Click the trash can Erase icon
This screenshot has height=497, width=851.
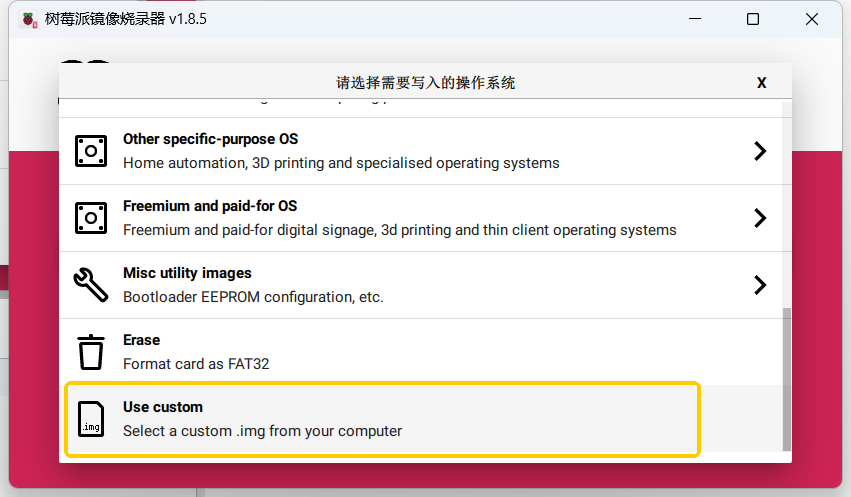[91, 352]
